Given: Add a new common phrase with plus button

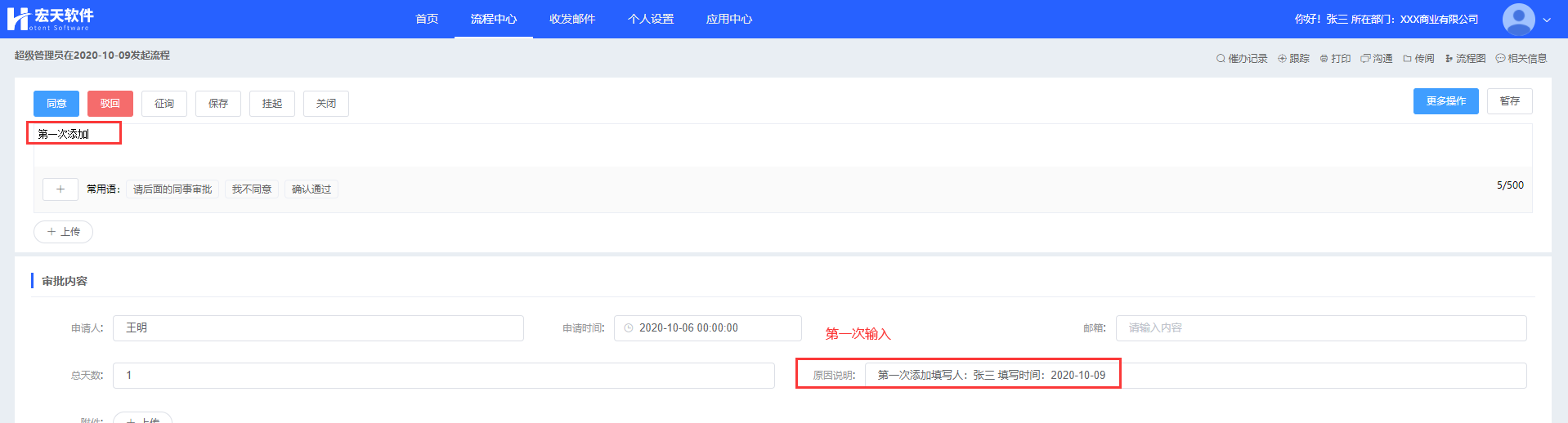Looking at the screenshot, I should [60, 189].
